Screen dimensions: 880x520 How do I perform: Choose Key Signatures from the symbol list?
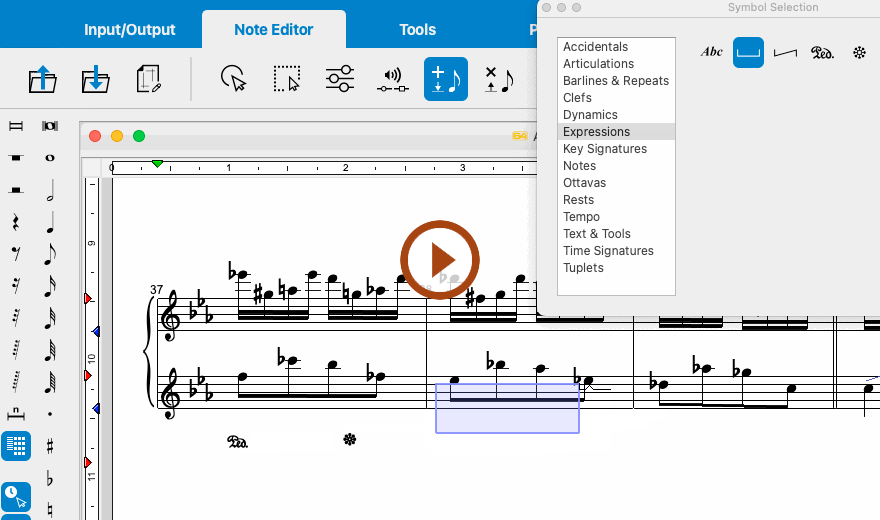coord(604,149)
